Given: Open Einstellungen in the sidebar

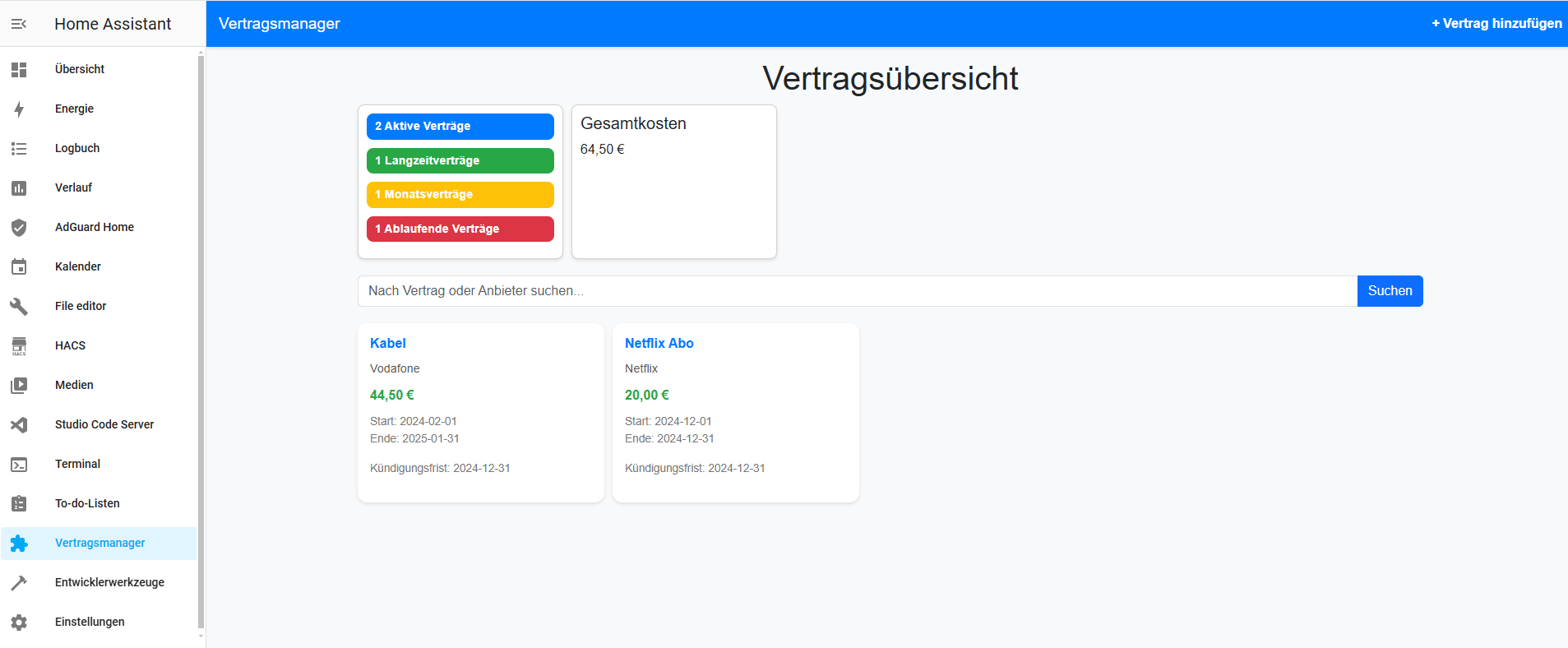Looking at the screenshot, I should tap(99, 623).
